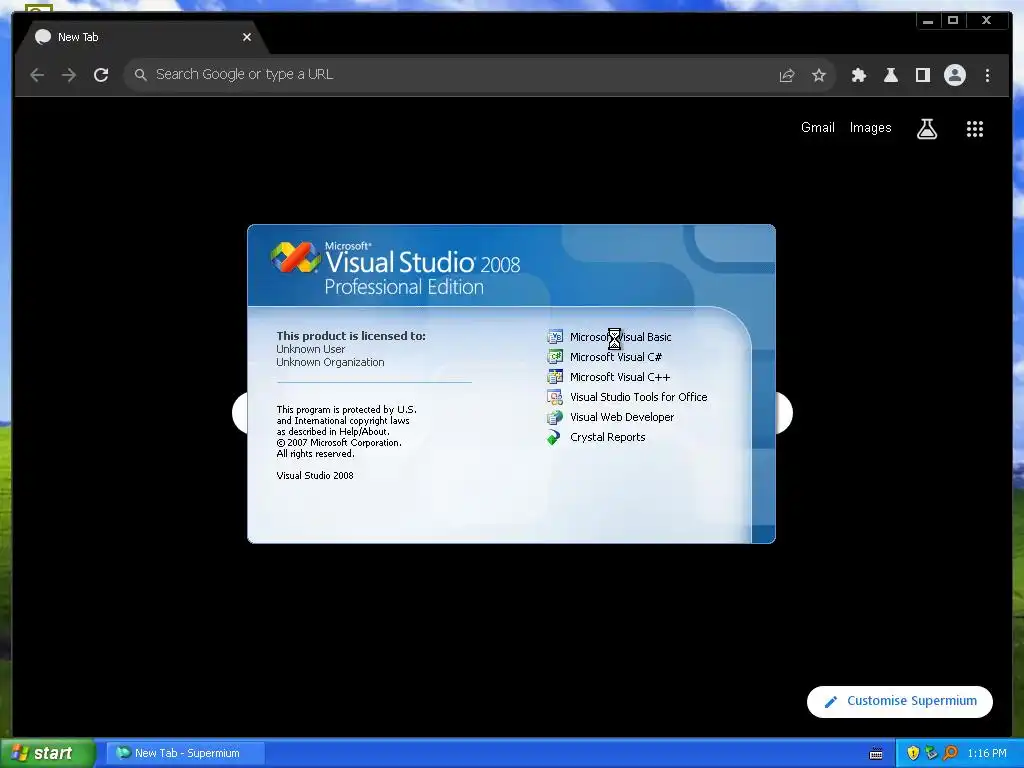
Task: Click the 1:16 PM clock
Action: (987, 753)
